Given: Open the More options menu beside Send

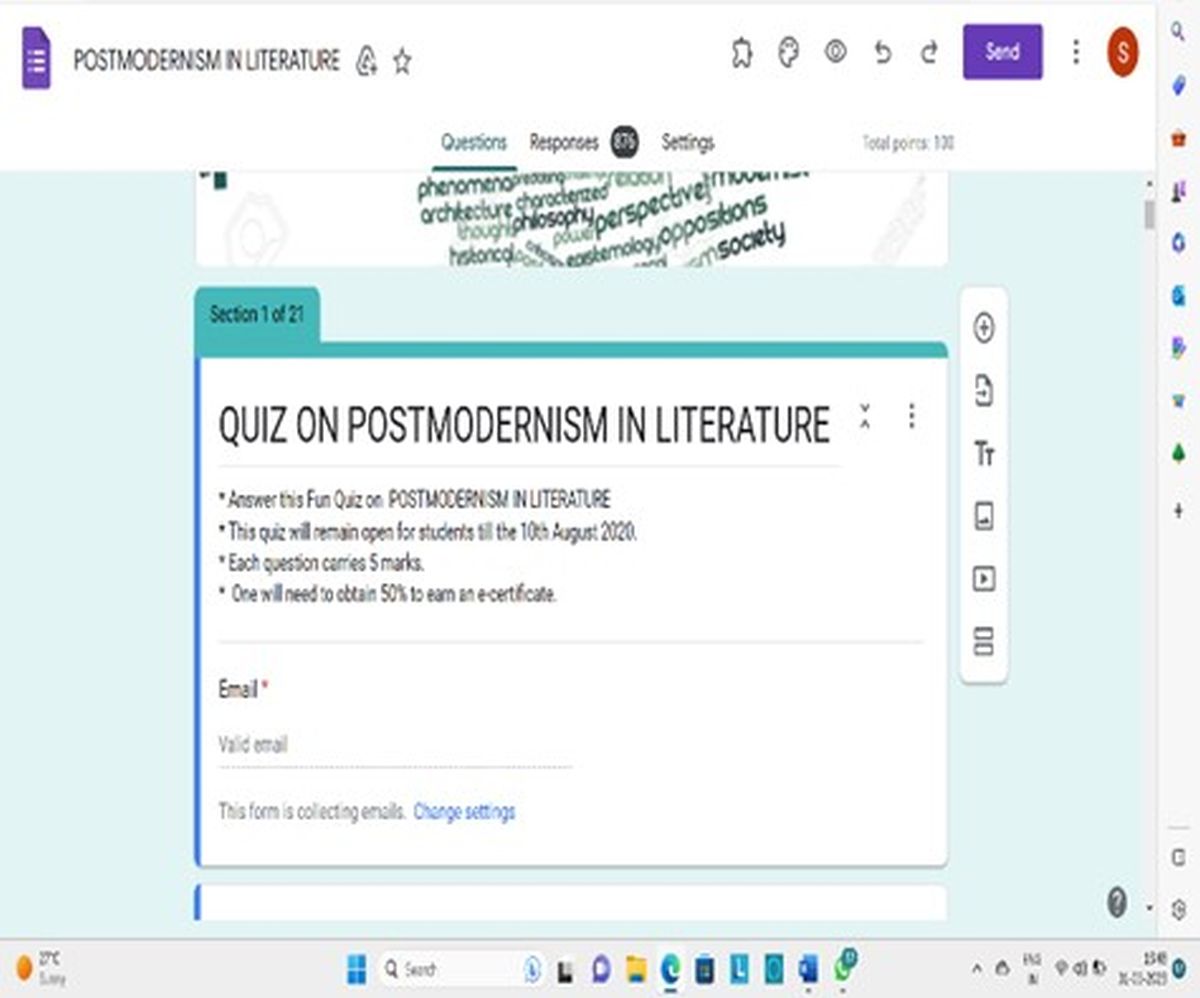Looking at the screenshot, I should [1076, 52].
